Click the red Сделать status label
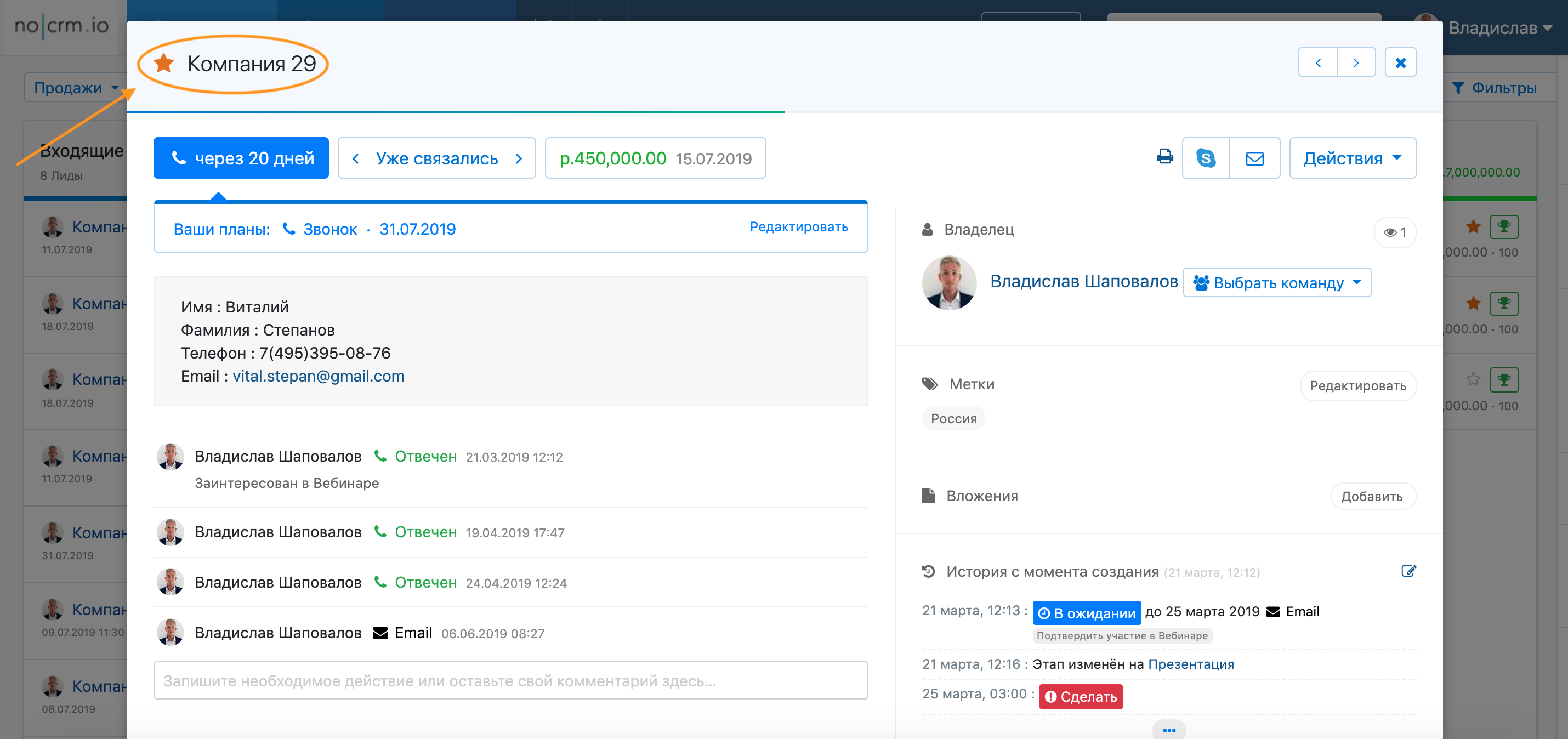 coord(1081,697)
